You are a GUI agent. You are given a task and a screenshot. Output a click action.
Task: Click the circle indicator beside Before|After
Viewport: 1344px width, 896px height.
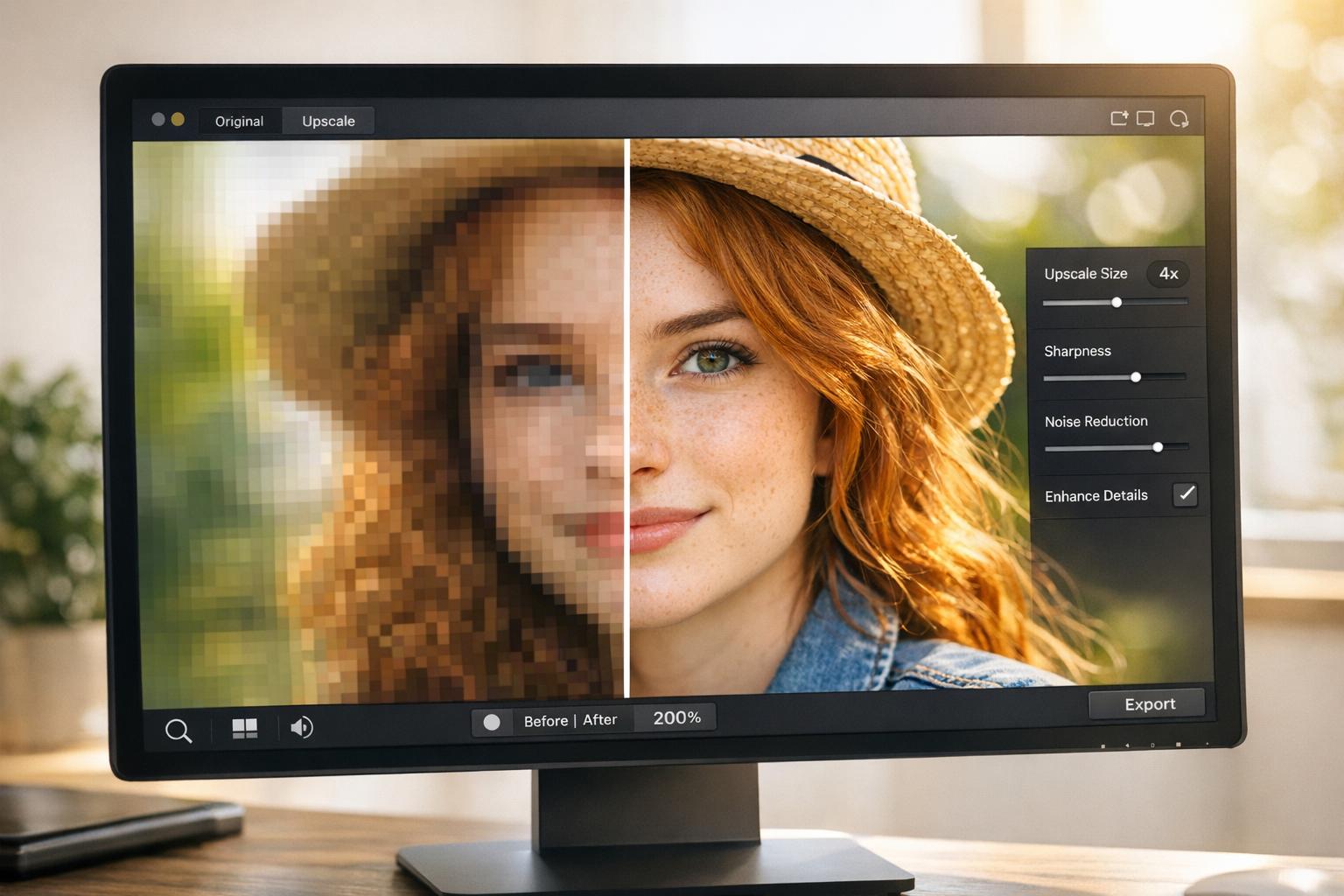(x=492, y=721)
